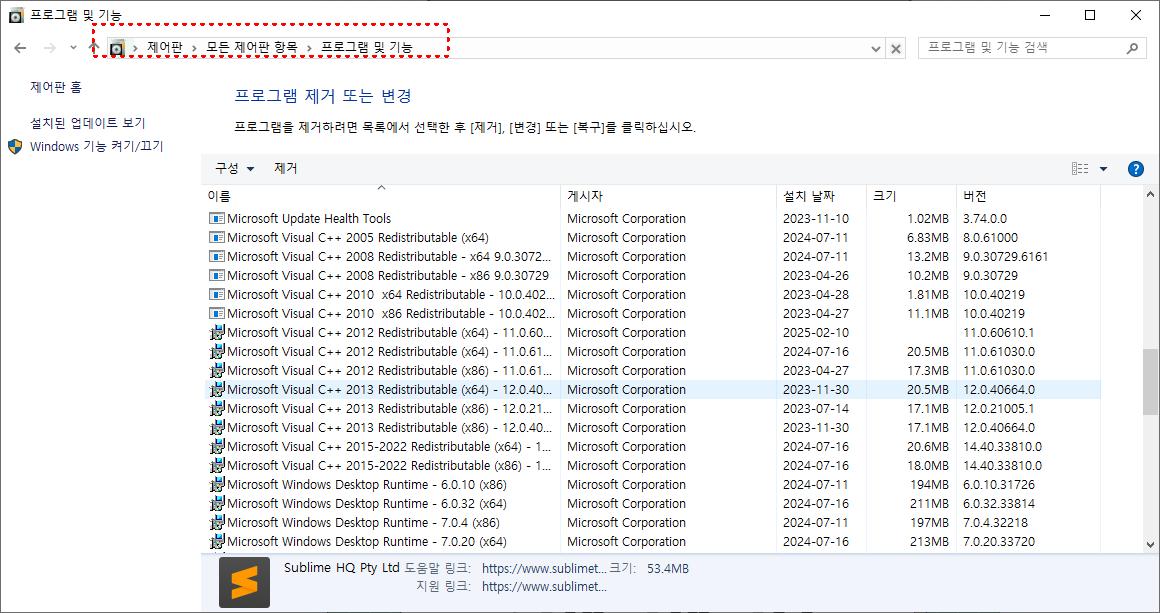Click the Visual C++ 2013 x86 12.0.21005.1 icon

pos(217,408)
